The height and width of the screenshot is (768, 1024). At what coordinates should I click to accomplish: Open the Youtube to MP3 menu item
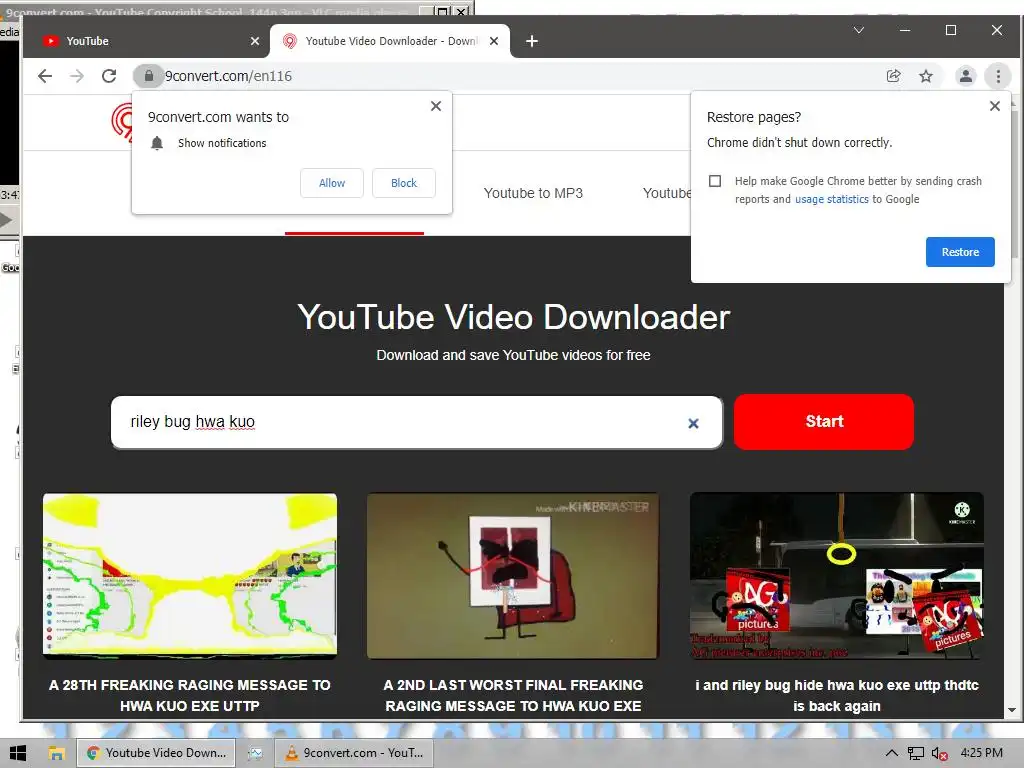(533, 193)
